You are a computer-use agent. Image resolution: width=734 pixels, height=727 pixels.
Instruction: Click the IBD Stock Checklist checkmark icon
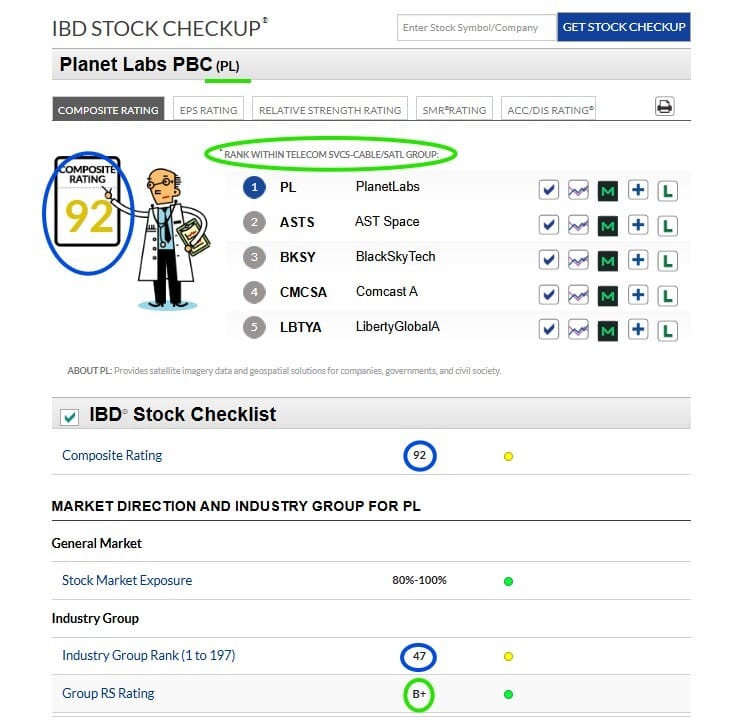(x=69, y=417)
